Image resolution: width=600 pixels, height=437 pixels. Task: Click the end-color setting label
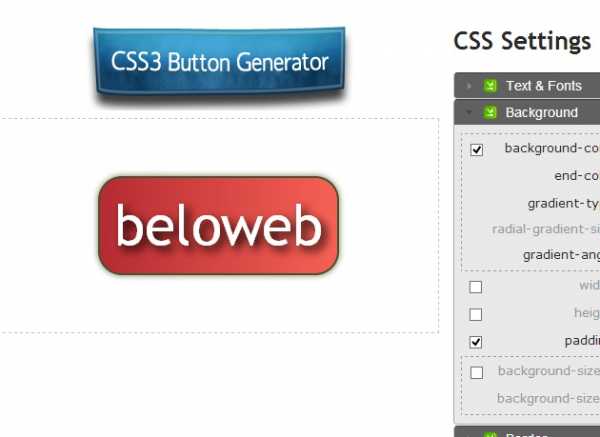pos(577,176)
